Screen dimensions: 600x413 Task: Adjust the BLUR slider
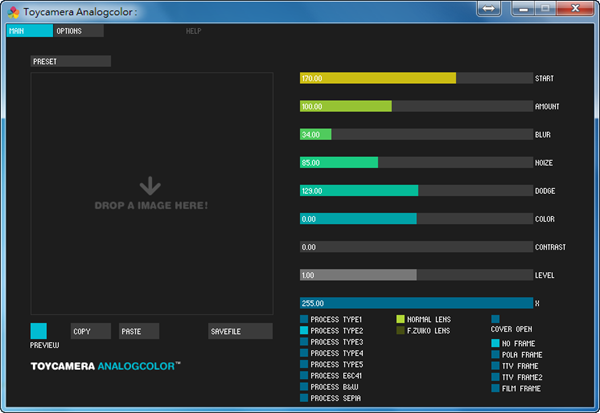(416, 134)
